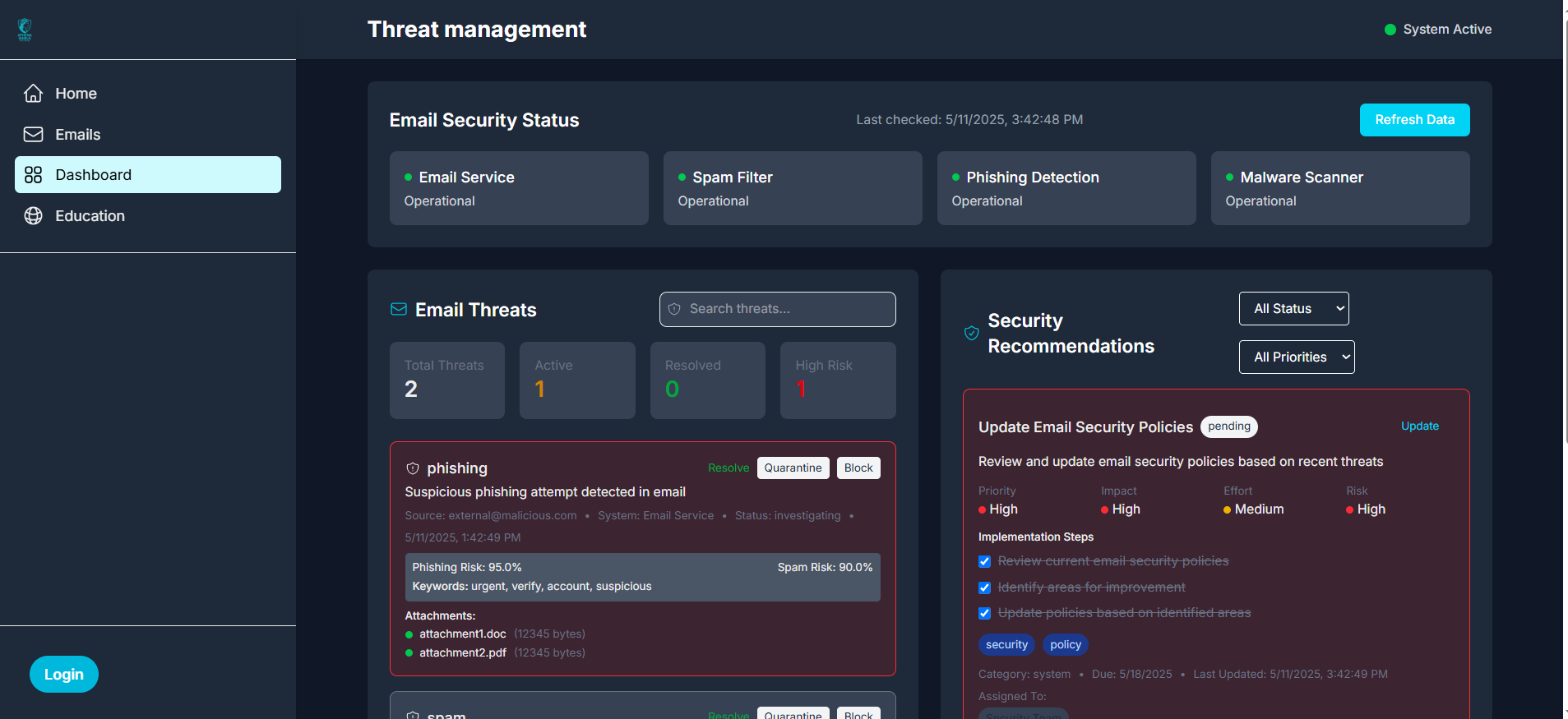Viewport: 1568px width, 719px height.
Task: Click 'Keywords: urgent, verify, account, suspicious' text
Action: (532, 587)
